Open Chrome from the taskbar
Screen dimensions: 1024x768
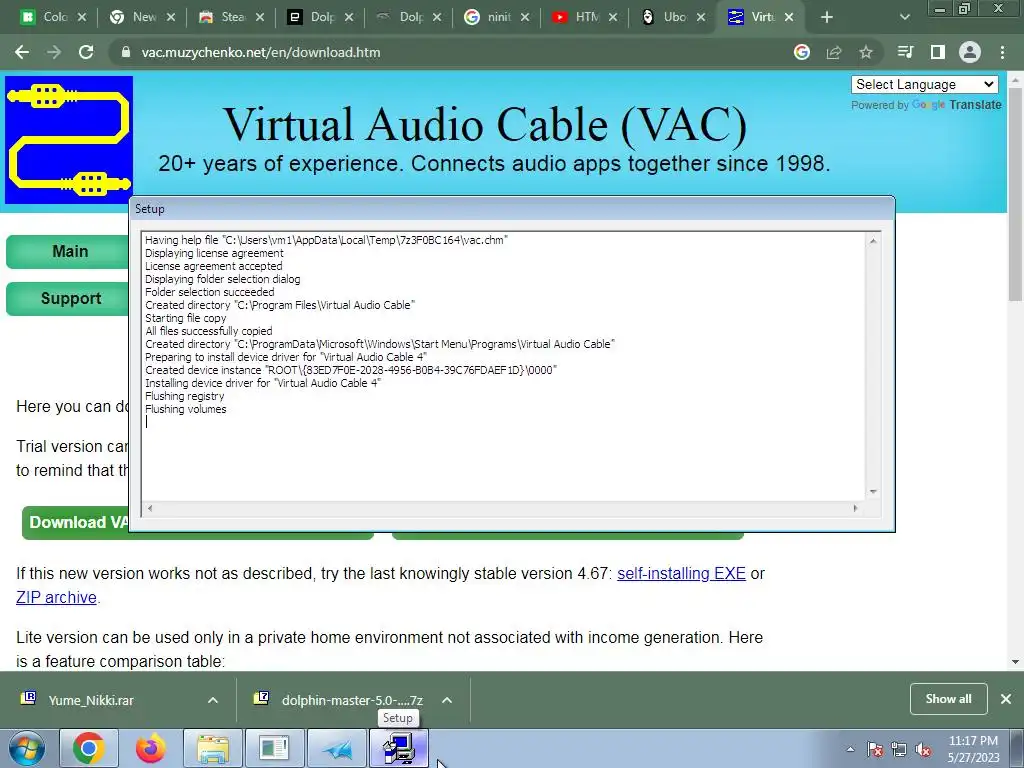pyautogui.click(x=89, y=748)
